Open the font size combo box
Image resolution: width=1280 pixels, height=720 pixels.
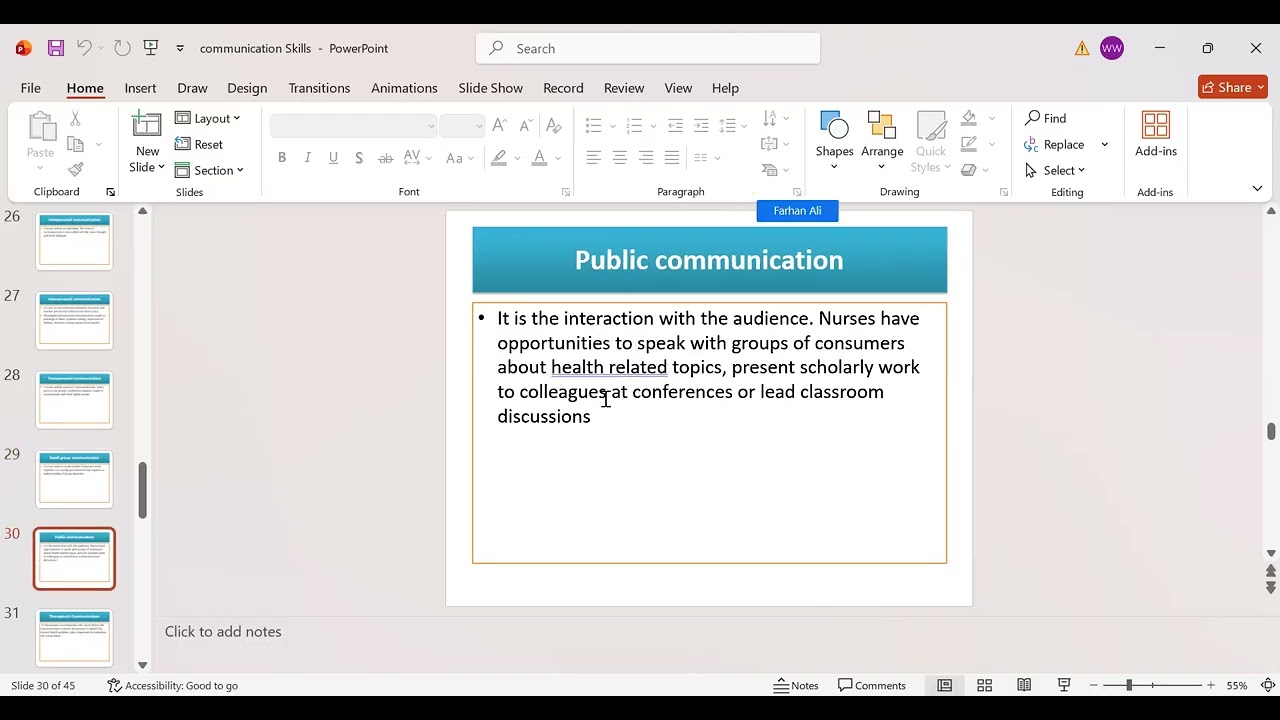[x=462, y=125]
